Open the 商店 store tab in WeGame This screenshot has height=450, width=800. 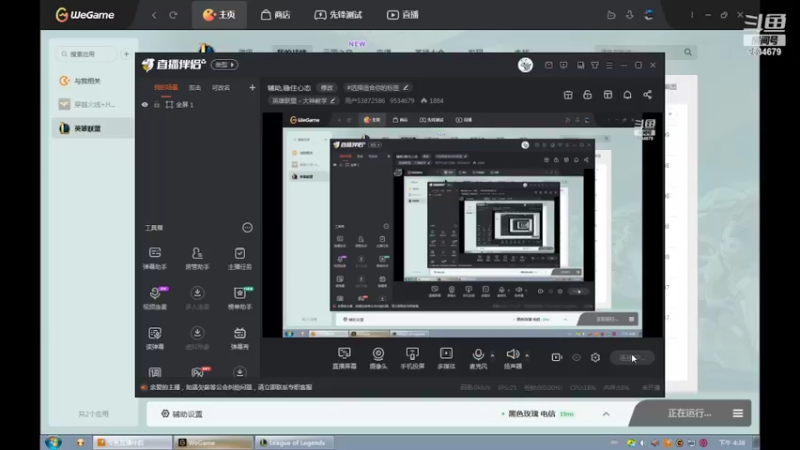point(276,15)
